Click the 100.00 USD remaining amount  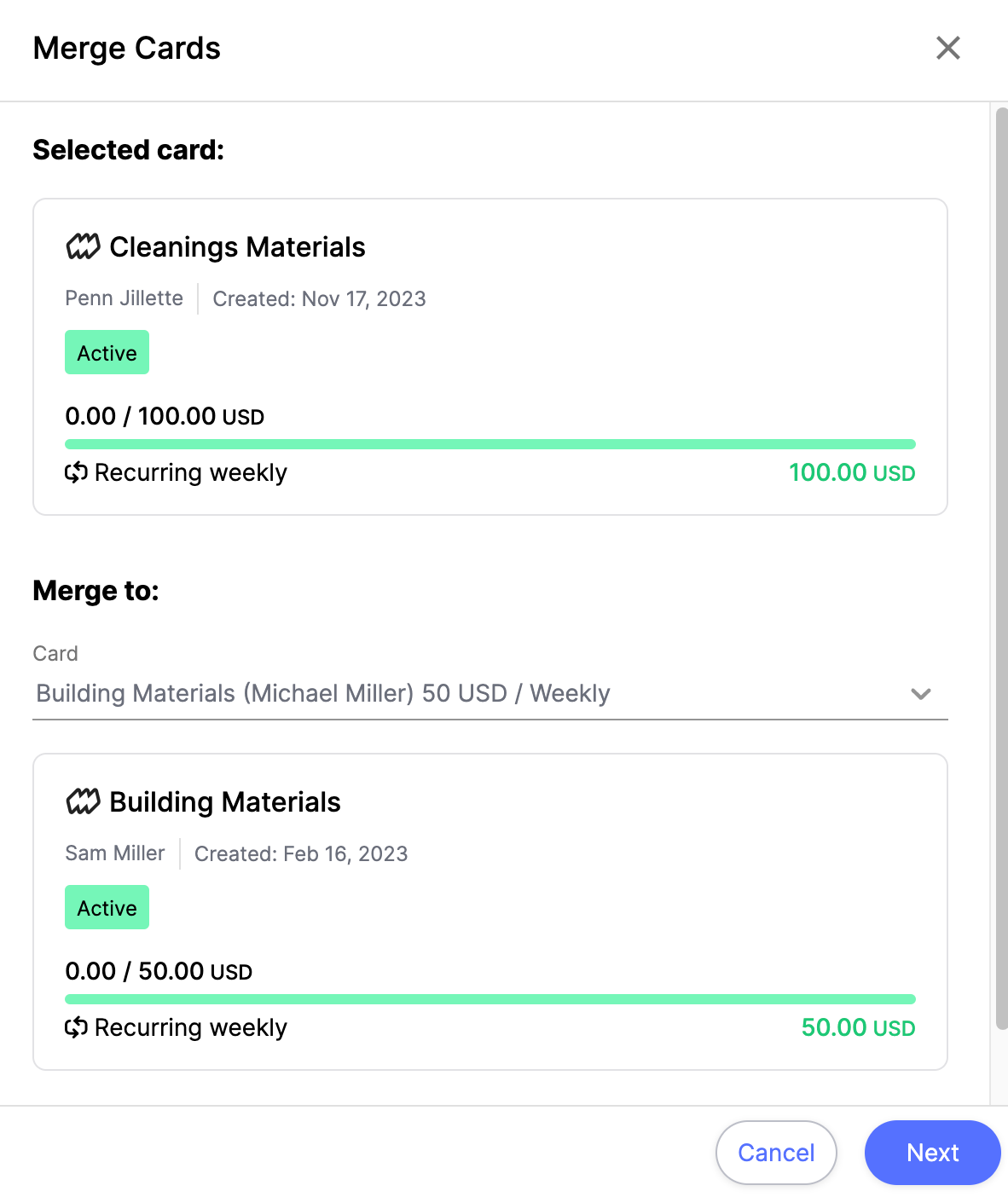click(852, 472)
